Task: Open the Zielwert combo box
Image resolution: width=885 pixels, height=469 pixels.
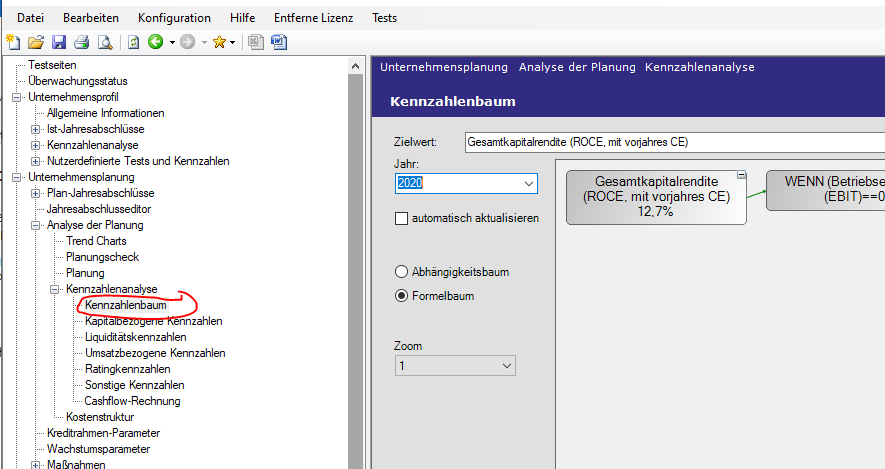Action: pos(675,142)
